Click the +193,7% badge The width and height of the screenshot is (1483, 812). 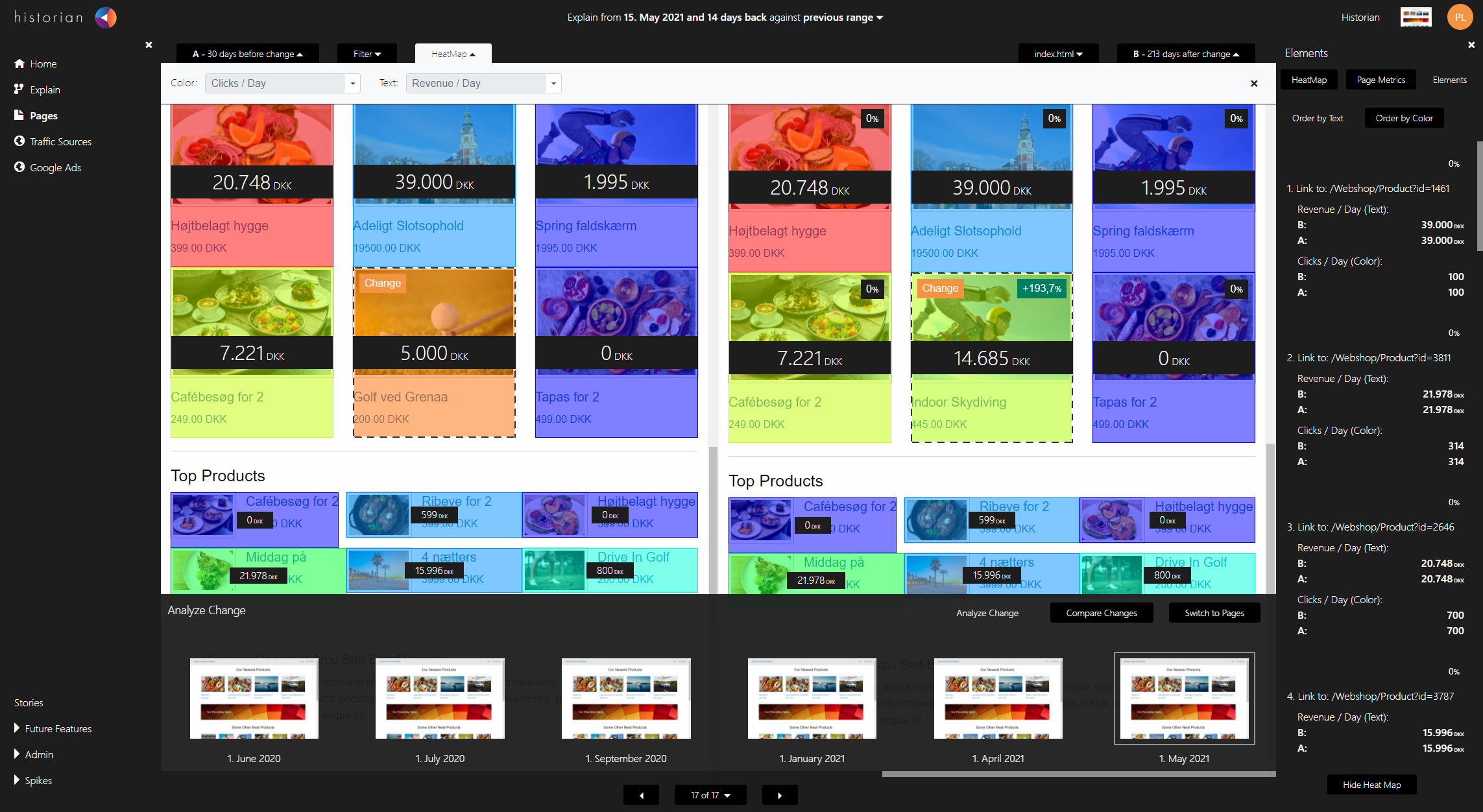tap(1042, 289)
